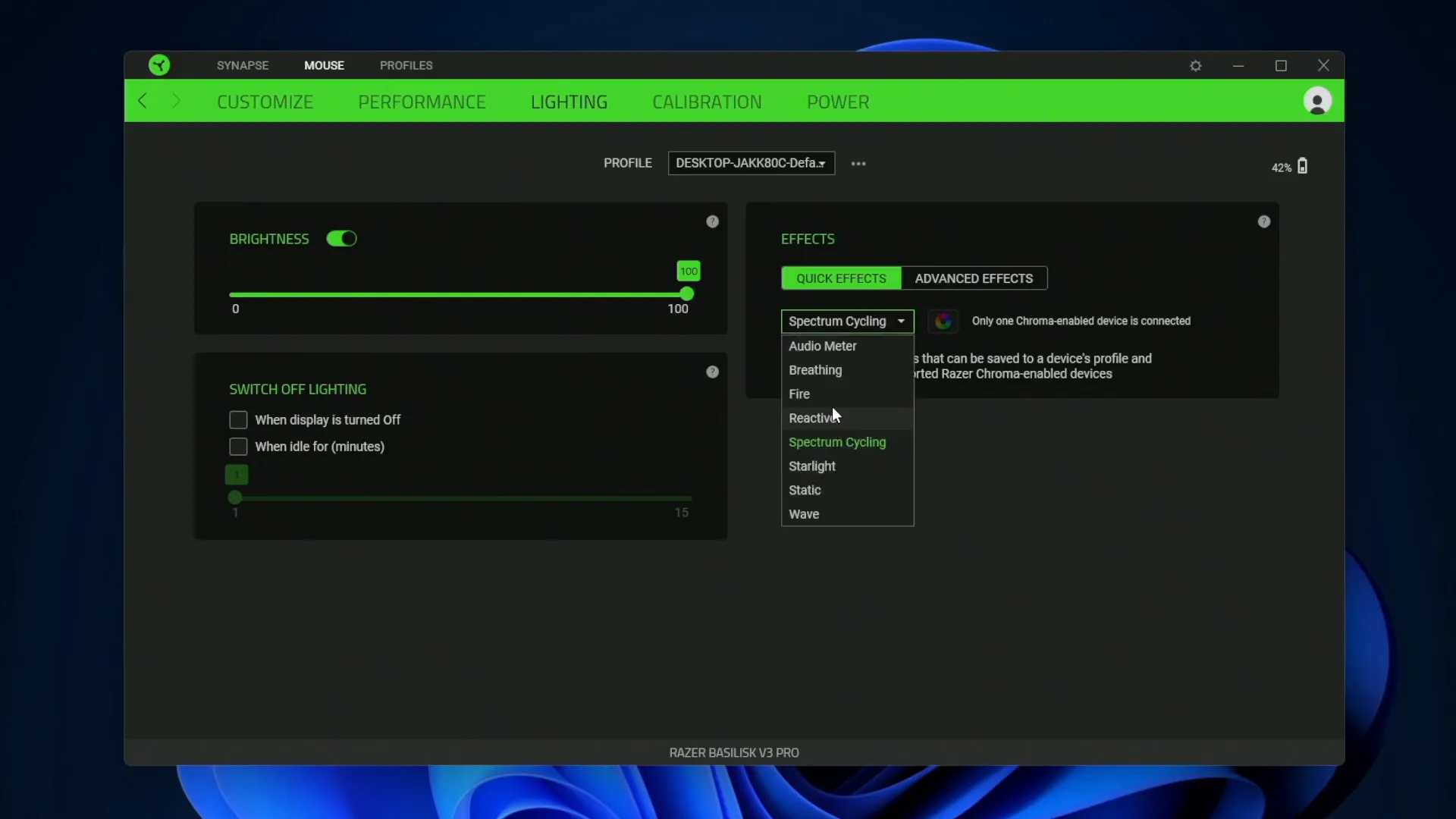Click the 42% battery percentage text
1456x819 pixels.
point(1281,168)
